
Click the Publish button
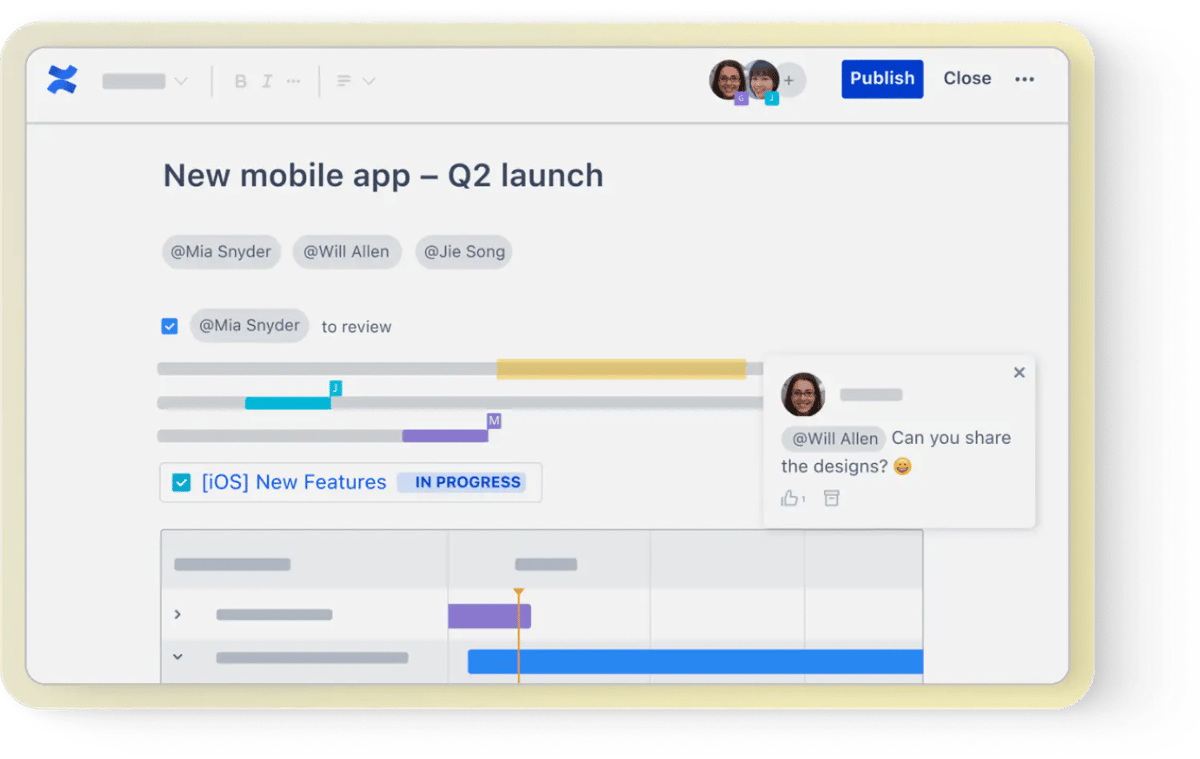coord(882,78)
